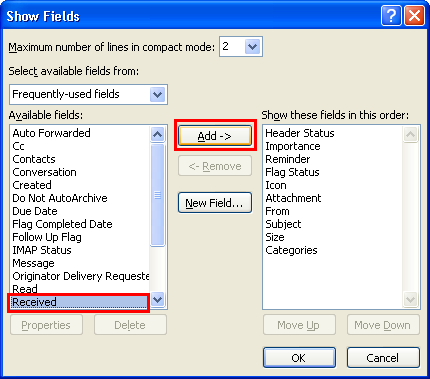Click the available fields scroll up arrow
Viewport: 430px width, 379px height.
pos(157,134)
